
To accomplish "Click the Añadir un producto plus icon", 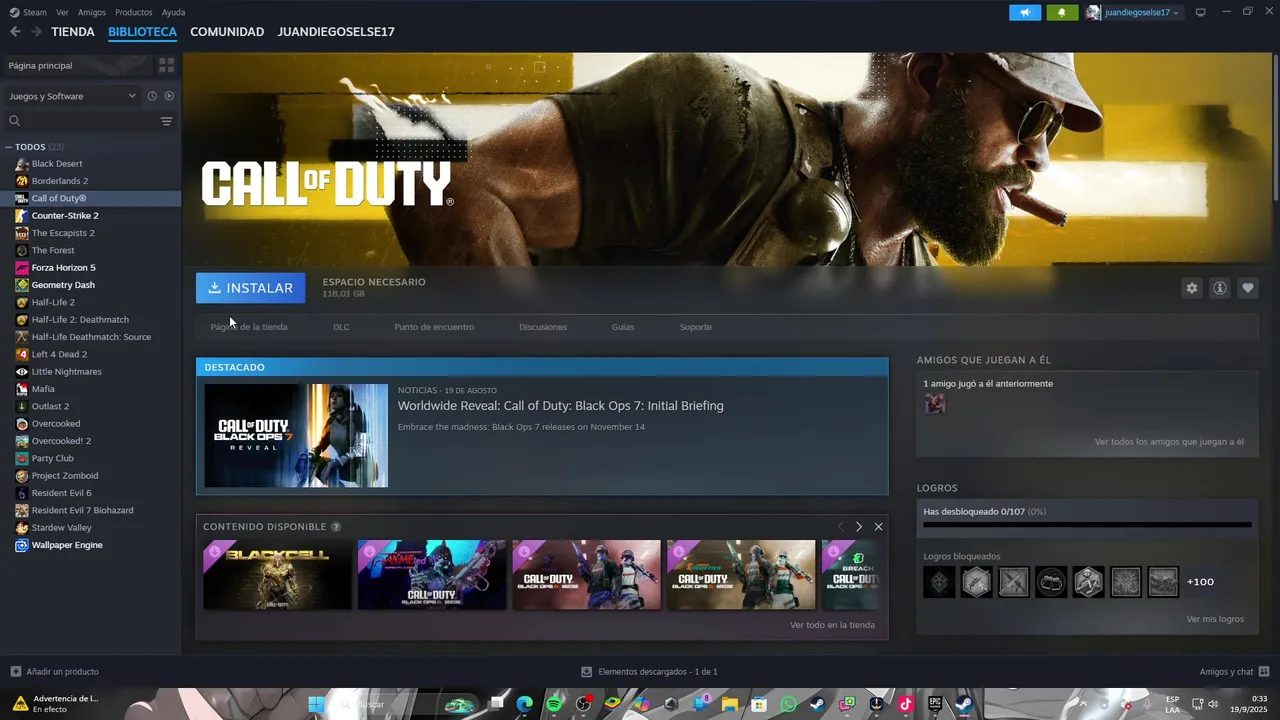I will coord(15,671).
